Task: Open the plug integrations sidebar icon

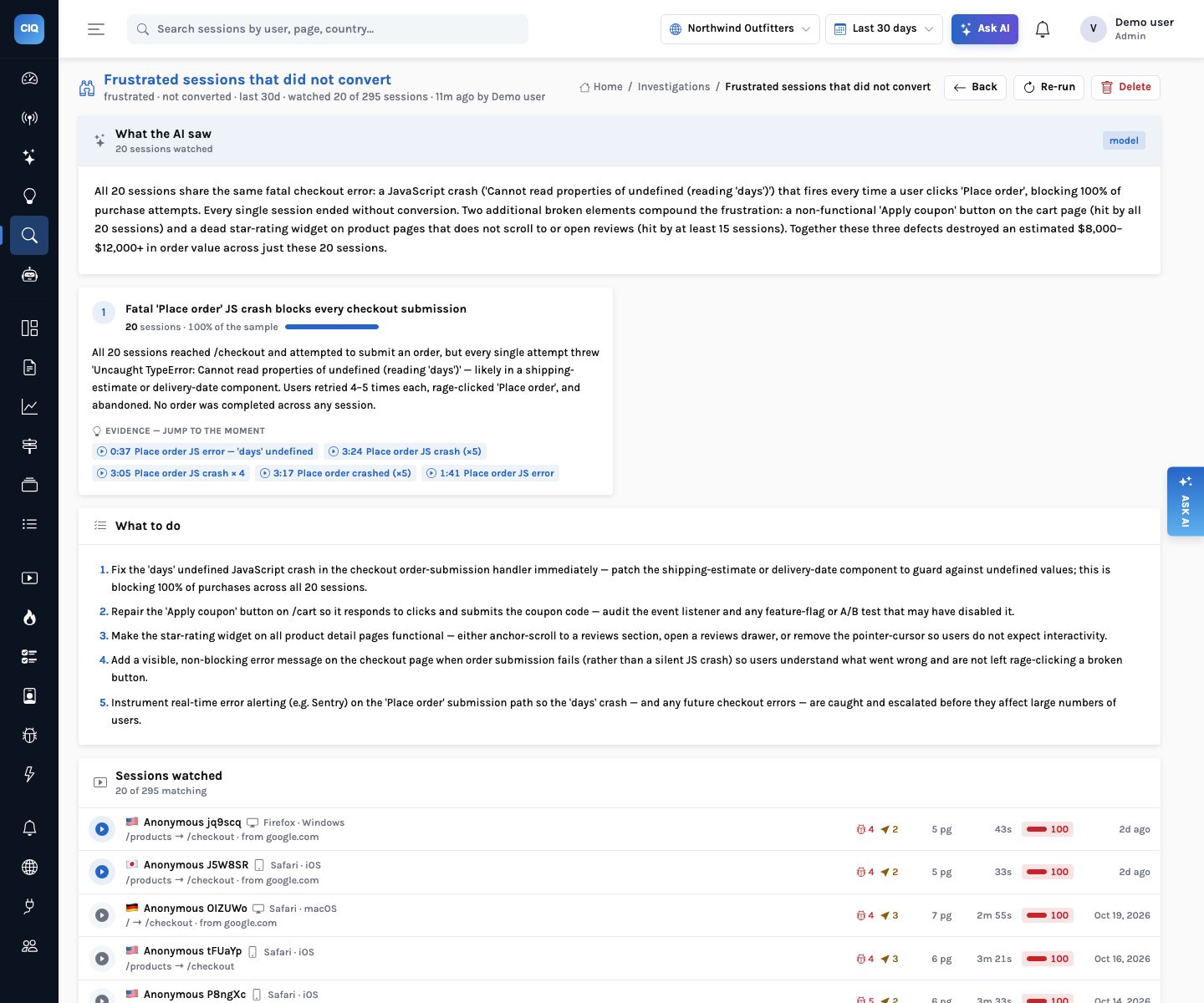Action: tap(29, 906)
